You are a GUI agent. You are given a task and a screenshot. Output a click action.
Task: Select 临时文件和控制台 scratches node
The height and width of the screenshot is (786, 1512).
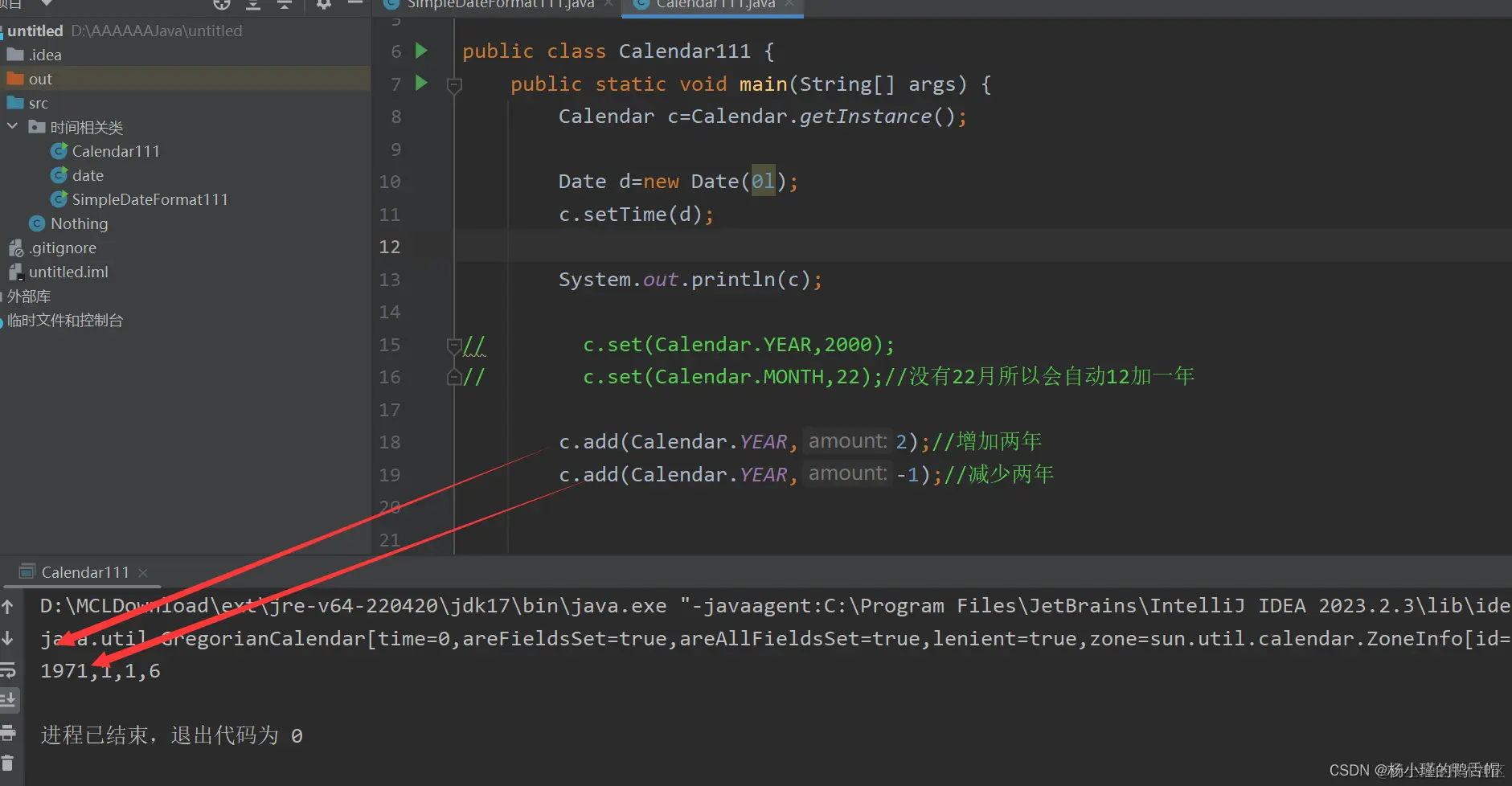64,320
